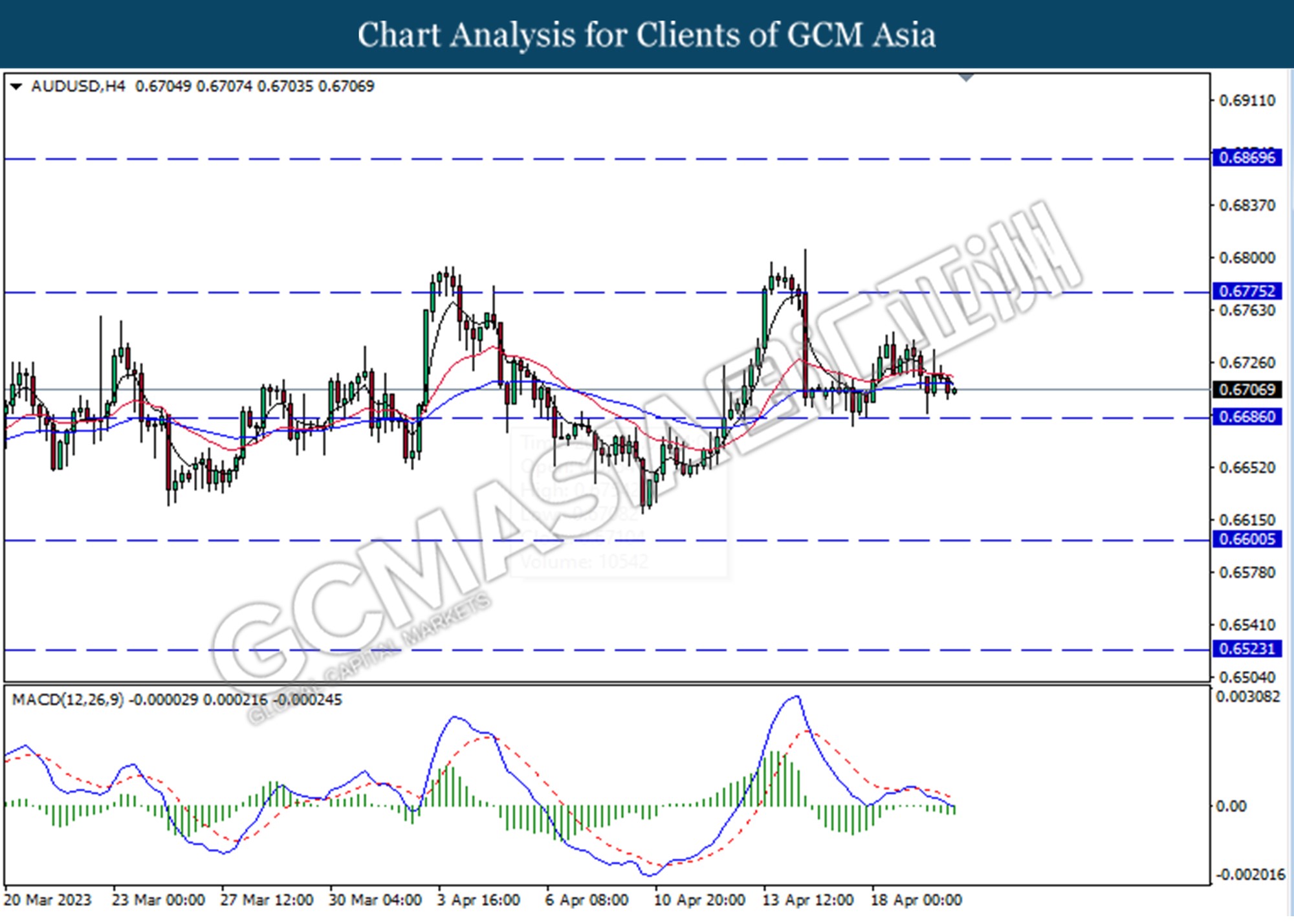Screen dimensions: 1294x924
Task: Click the 20 Mar 2023 date label
Action: point(47,900)
